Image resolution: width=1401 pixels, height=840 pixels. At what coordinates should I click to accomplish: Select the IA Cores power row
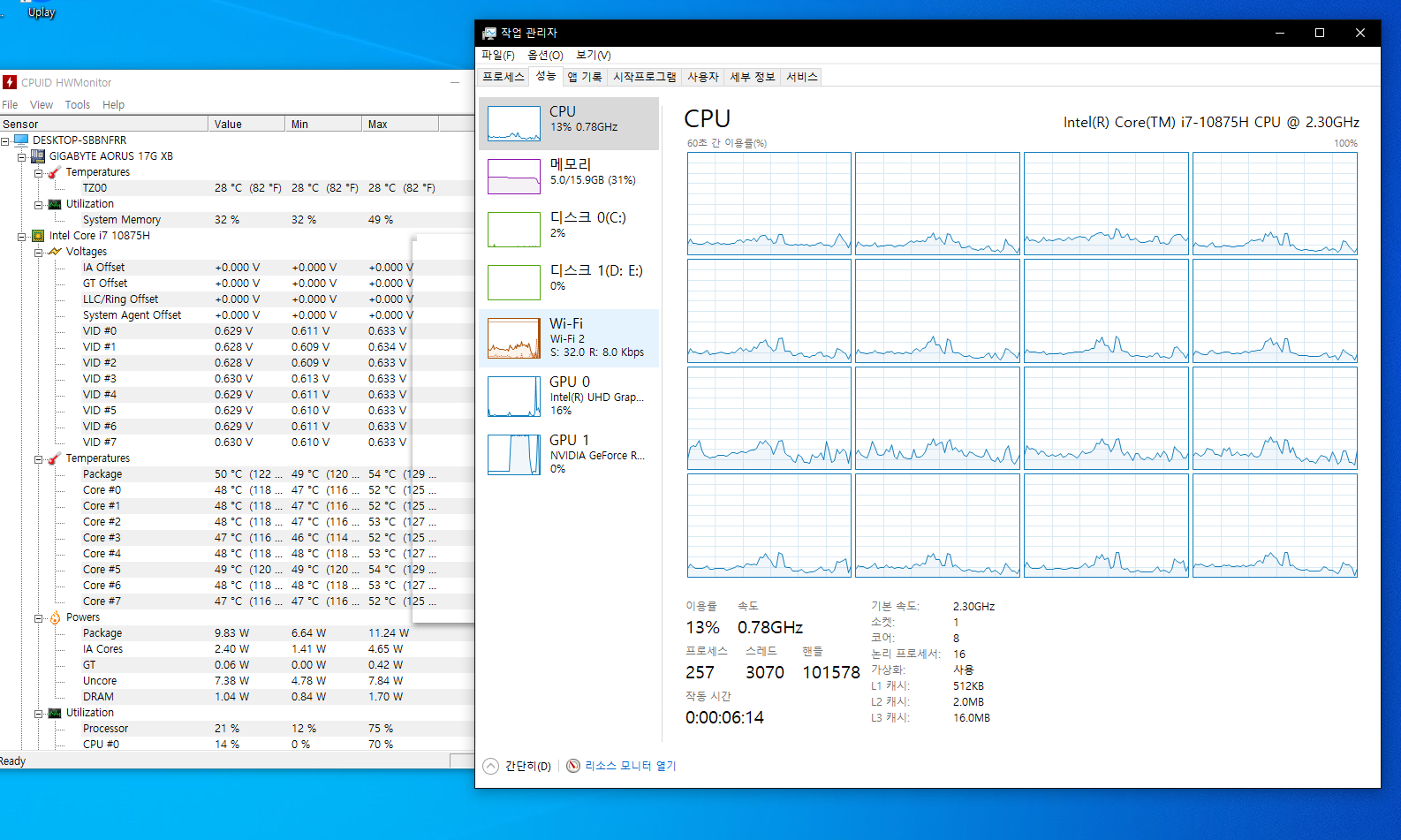click(237, 649)
